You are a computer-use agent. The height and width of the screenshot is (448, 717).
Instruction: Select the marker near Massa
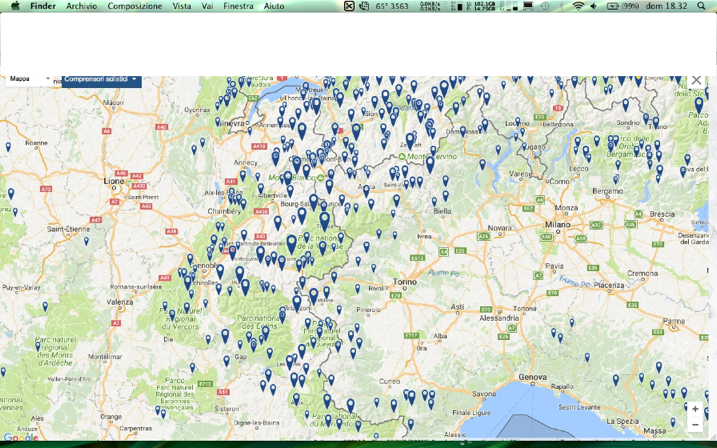pos(673,421)
